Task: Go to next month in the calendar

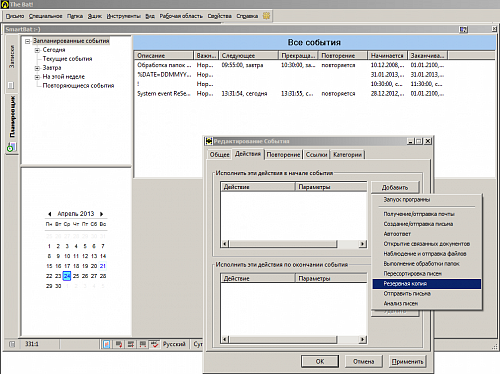Action: coord(102,214)
